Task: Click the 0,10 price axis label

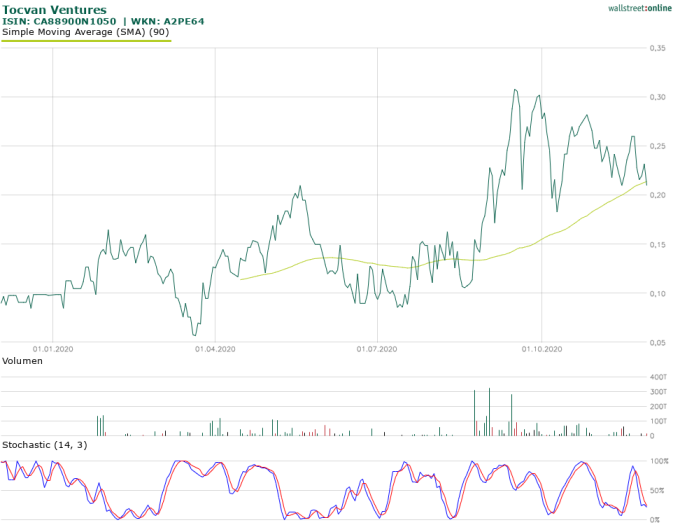Action: (657, 294)
